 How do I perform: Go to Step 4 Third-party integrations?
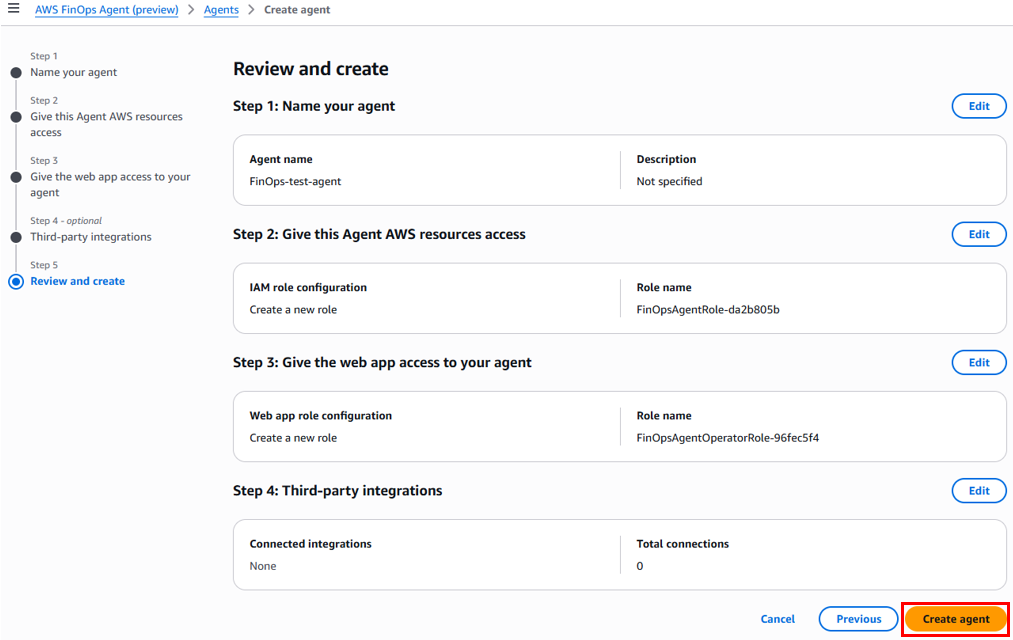91,237
